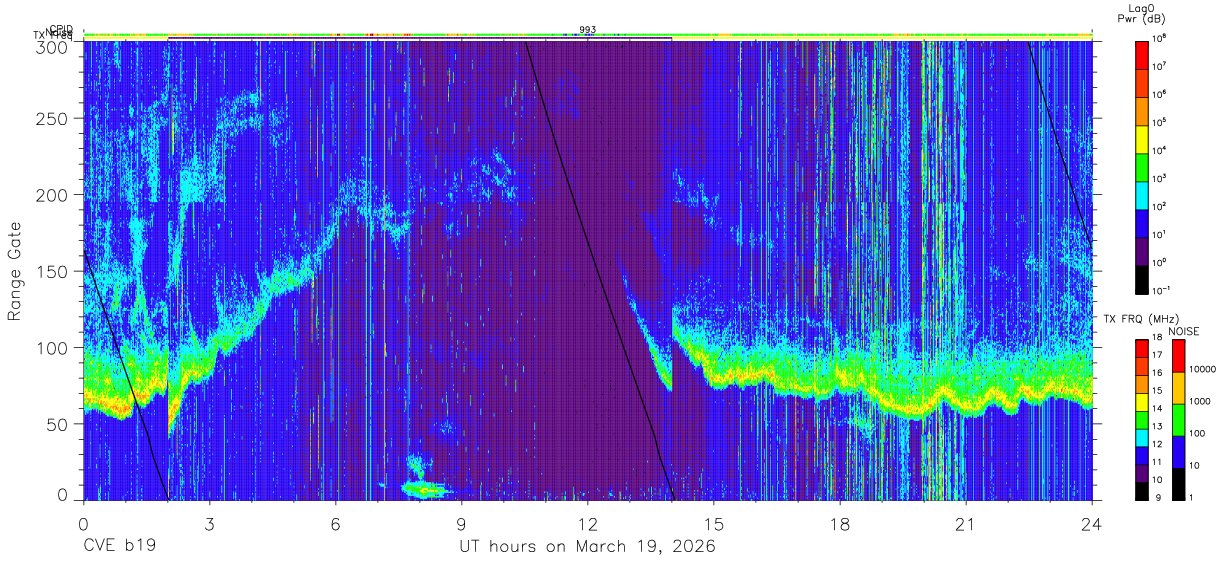
Task: Click the cyan segment of the Lag0 Pwr colorbar
Action: tap(1142, 194)
